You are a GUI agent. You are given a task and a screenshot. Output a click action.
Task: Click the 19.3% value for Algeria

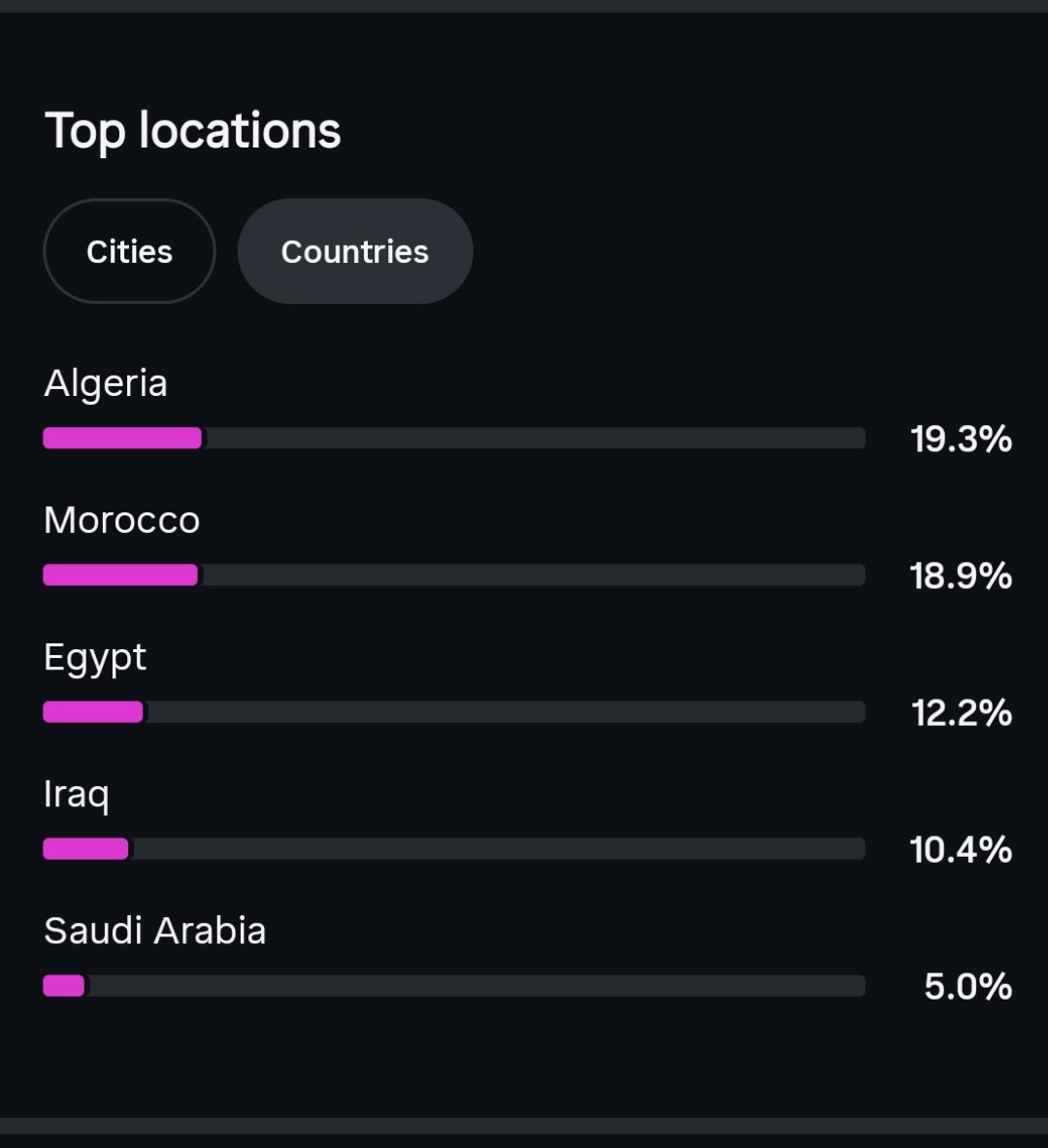tap(961, 440)
